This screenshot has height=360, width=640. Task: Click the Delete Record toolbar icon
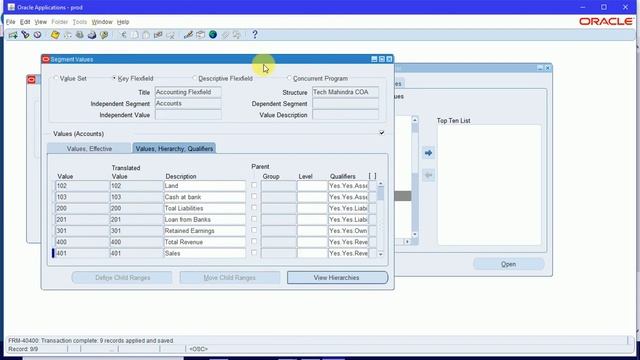(x=170, y=35)
